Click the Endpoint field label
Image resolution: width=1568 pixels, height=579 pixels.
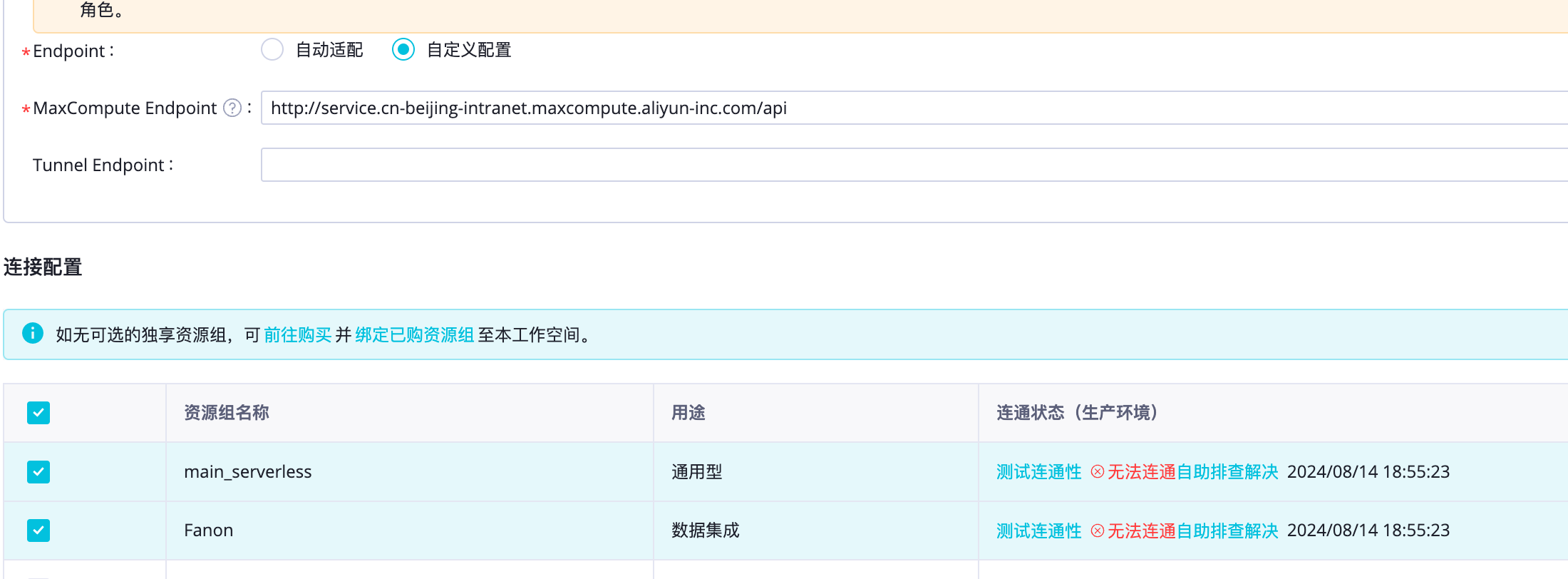coord(73,51)
